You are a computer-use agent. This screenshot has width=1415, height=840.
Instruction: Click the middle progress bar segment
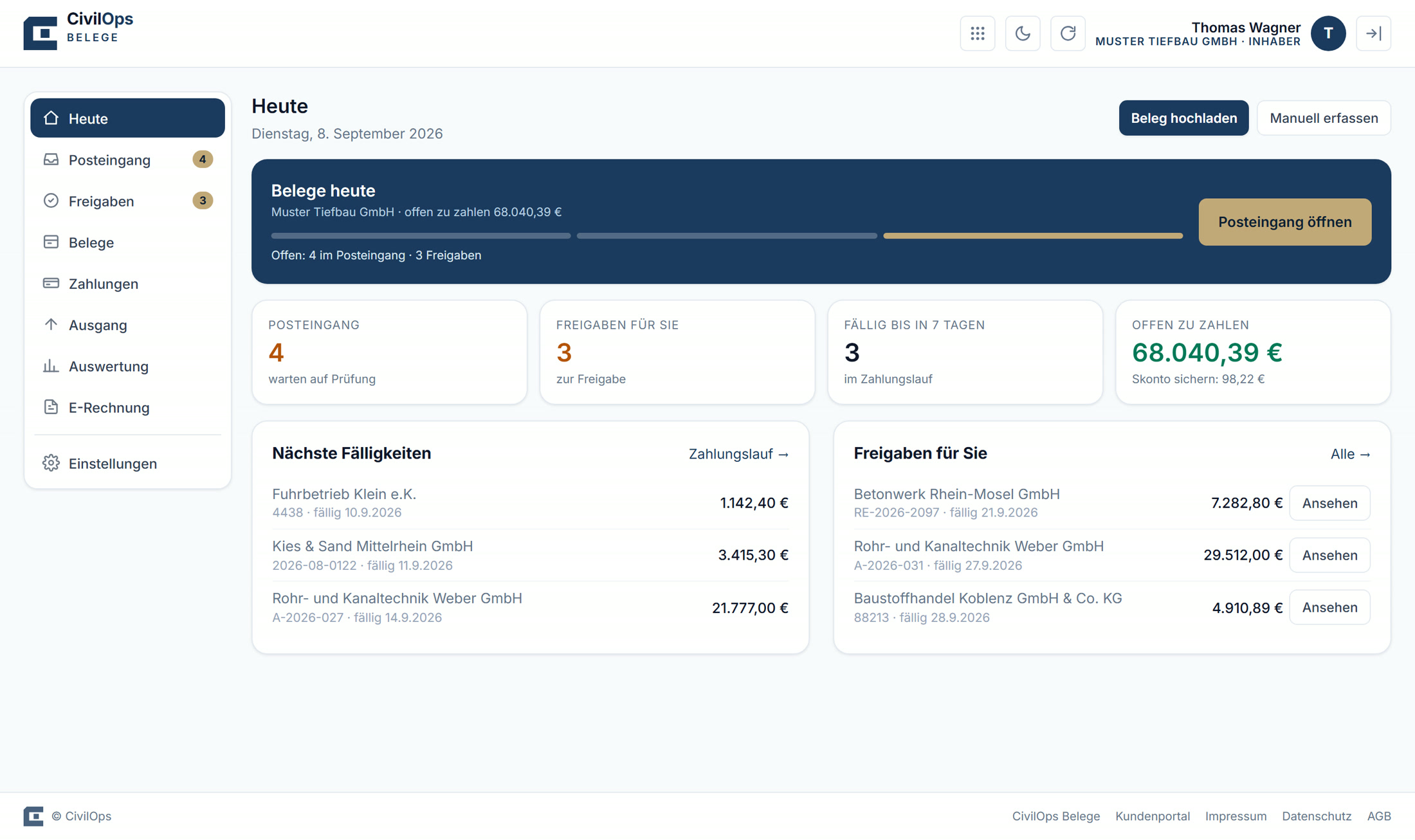(727, 236)
